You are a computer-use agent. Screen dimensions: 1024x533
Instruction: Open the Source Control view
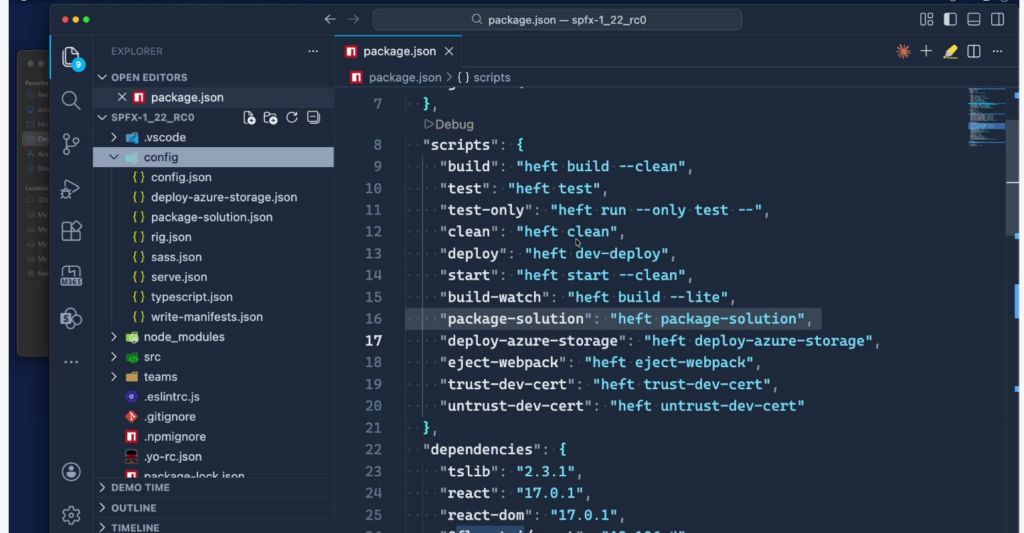click(x=71, y=144)
